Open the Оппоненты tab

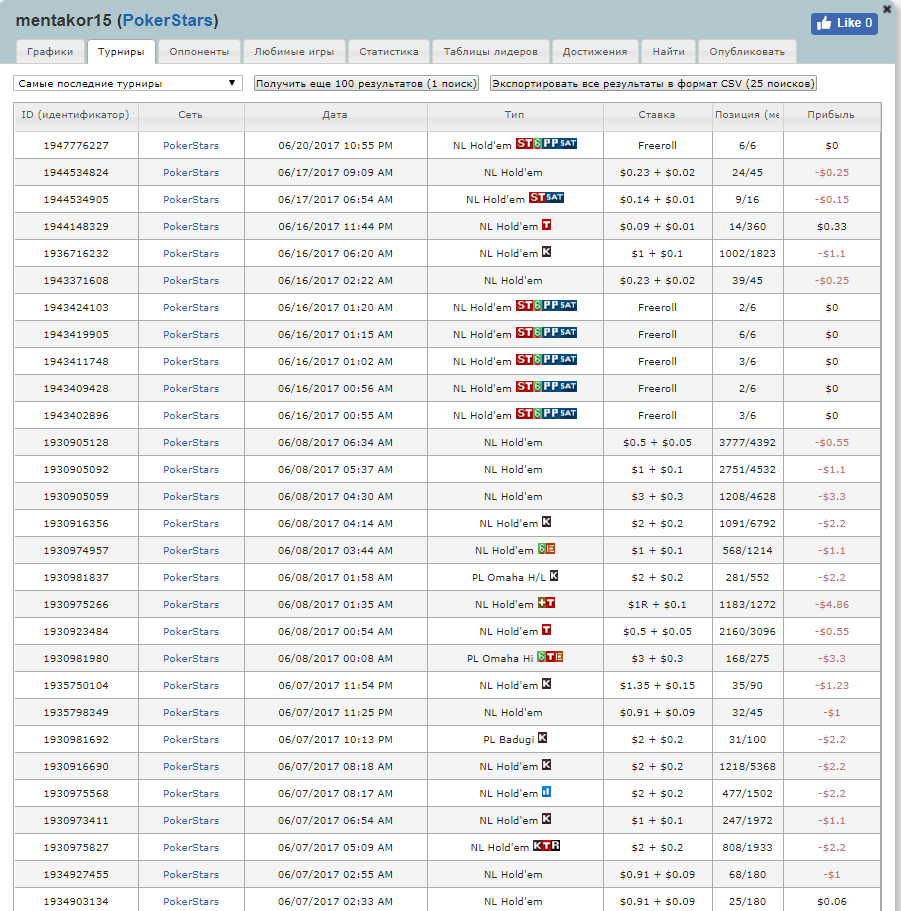[x=199, y=51]
